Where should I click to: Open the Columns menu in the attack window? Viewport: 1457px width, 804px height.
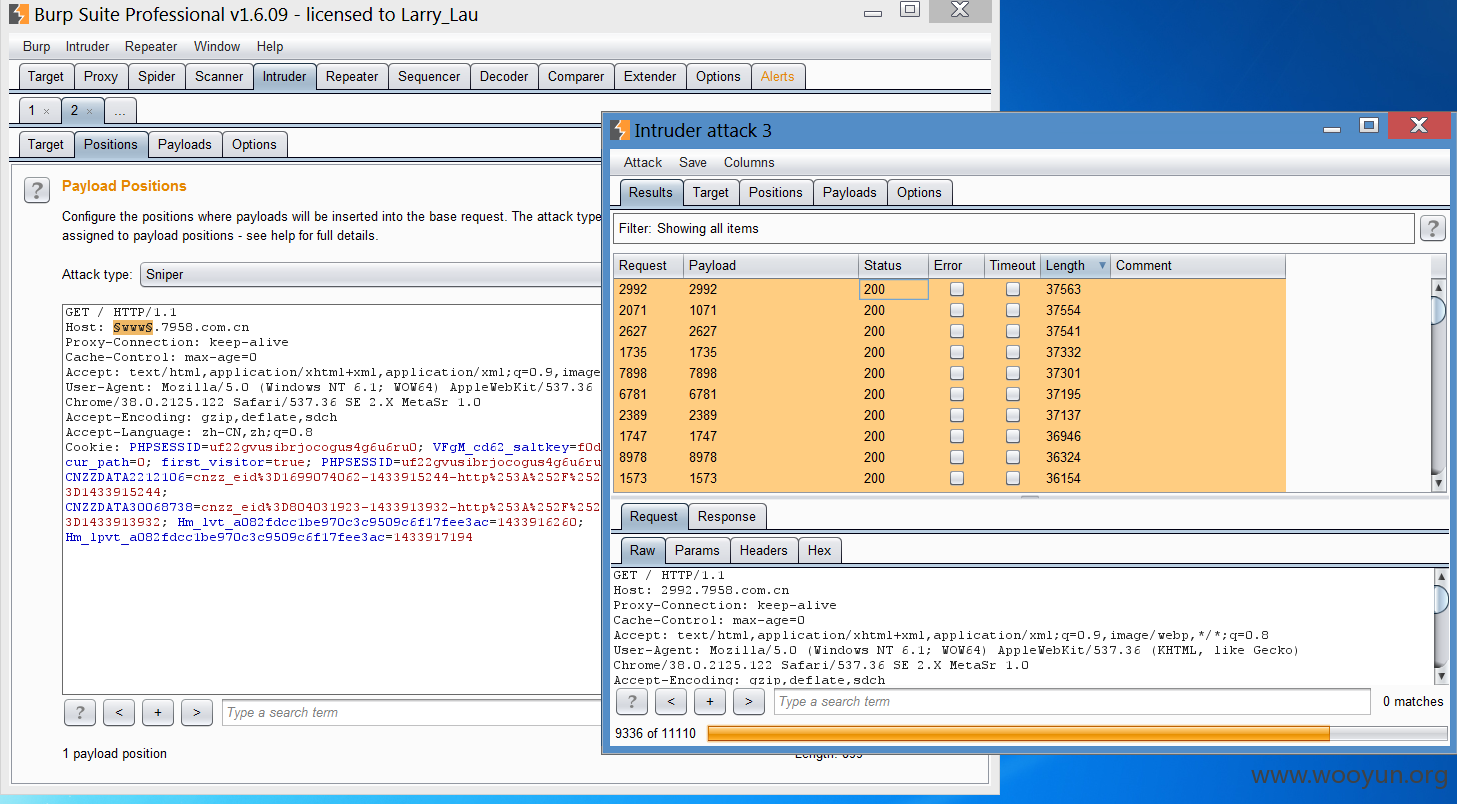pyautogui.click(x=749, y=162)
